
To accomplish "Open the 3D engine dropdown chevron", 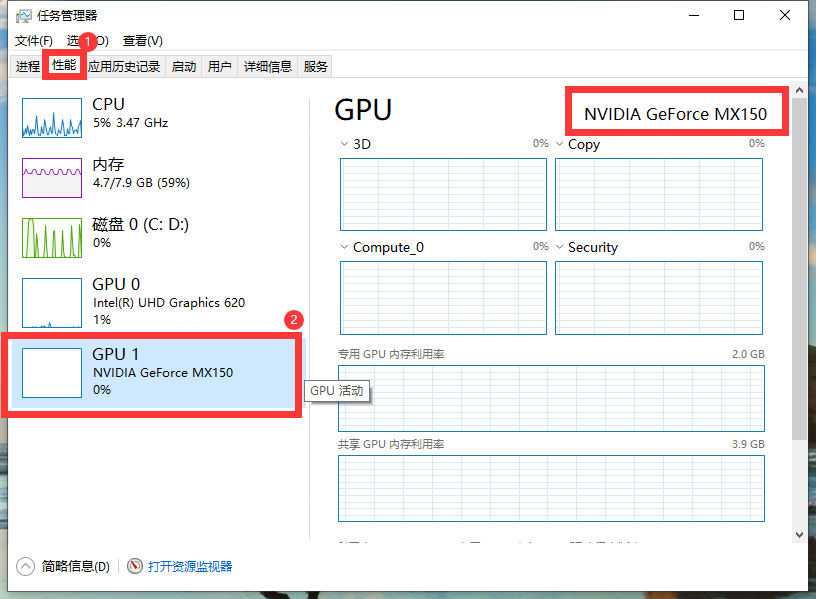I will pyautogui.click(x=344, y=144).
